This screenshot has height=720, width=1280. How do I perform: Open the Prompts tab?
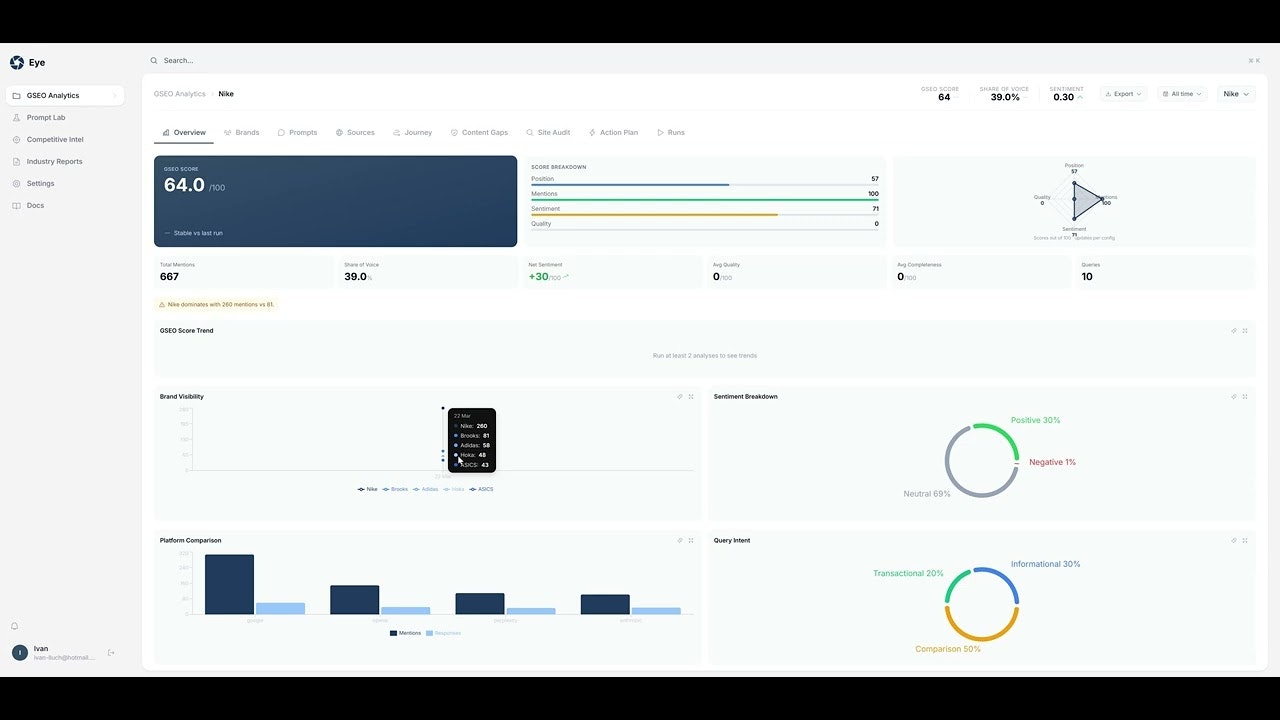[x=298, y=133]
